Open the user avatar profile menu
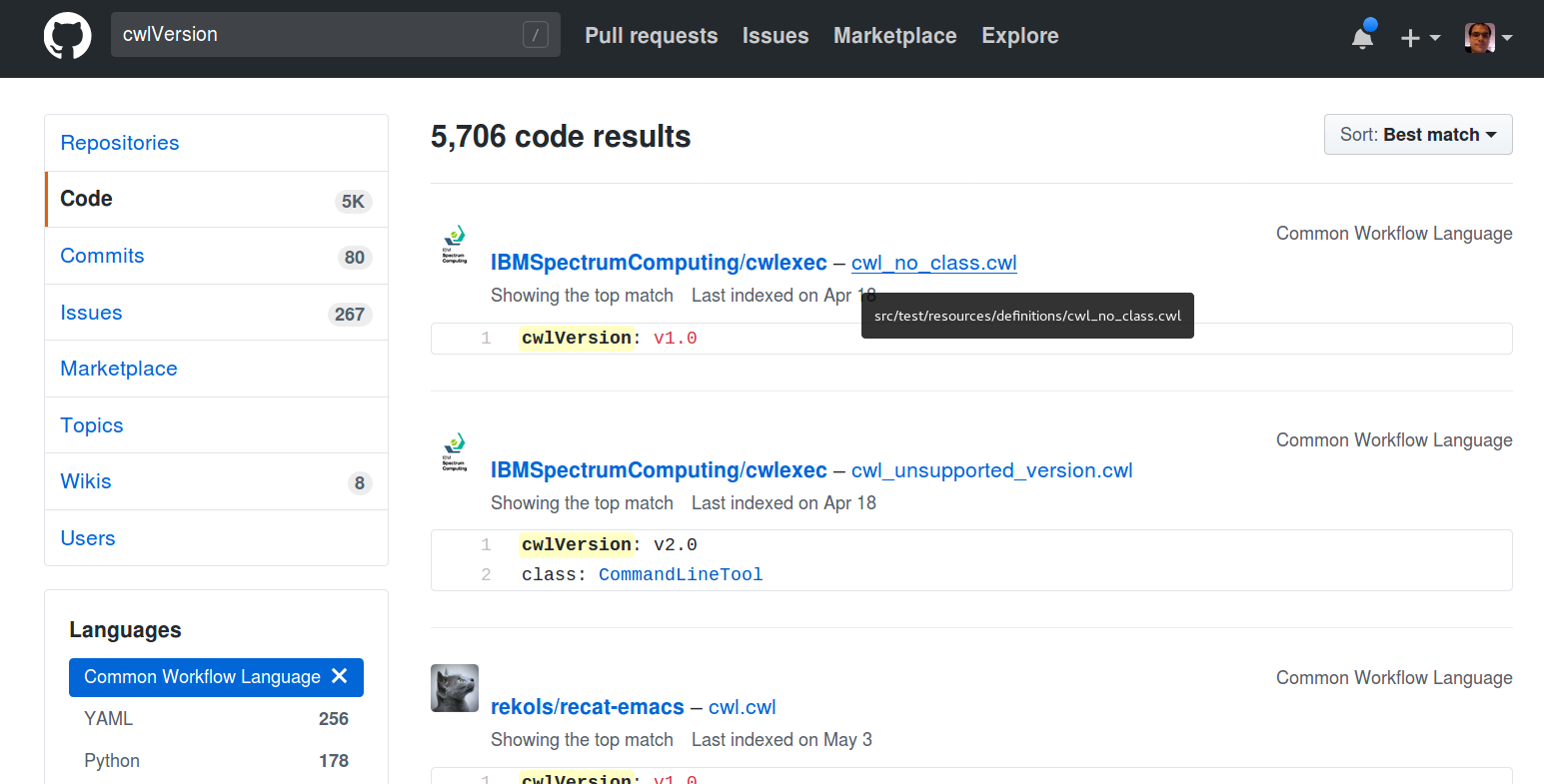Viewport: 1544px width, 784px height. [1488, 38]
